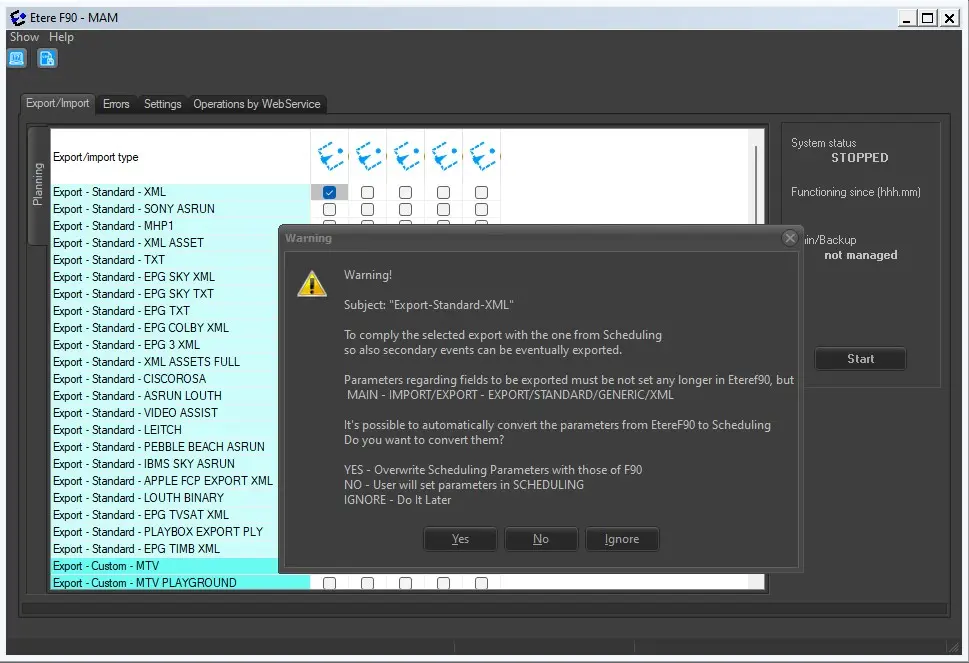This screenshot has height=663, width=969.
Task: Click the first blue monitor toolbar icon
Action: tap(17, 59)
